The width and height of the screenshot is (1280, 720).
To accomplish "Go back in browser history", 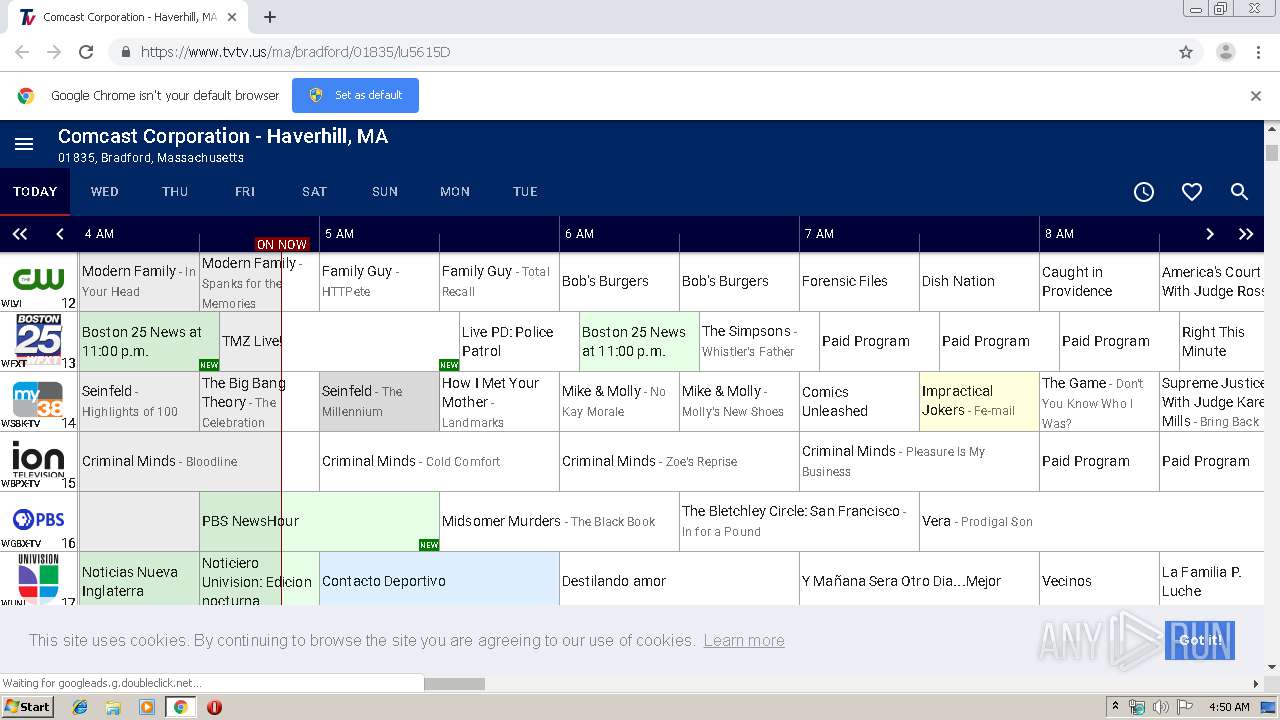I will click(22, 52).
